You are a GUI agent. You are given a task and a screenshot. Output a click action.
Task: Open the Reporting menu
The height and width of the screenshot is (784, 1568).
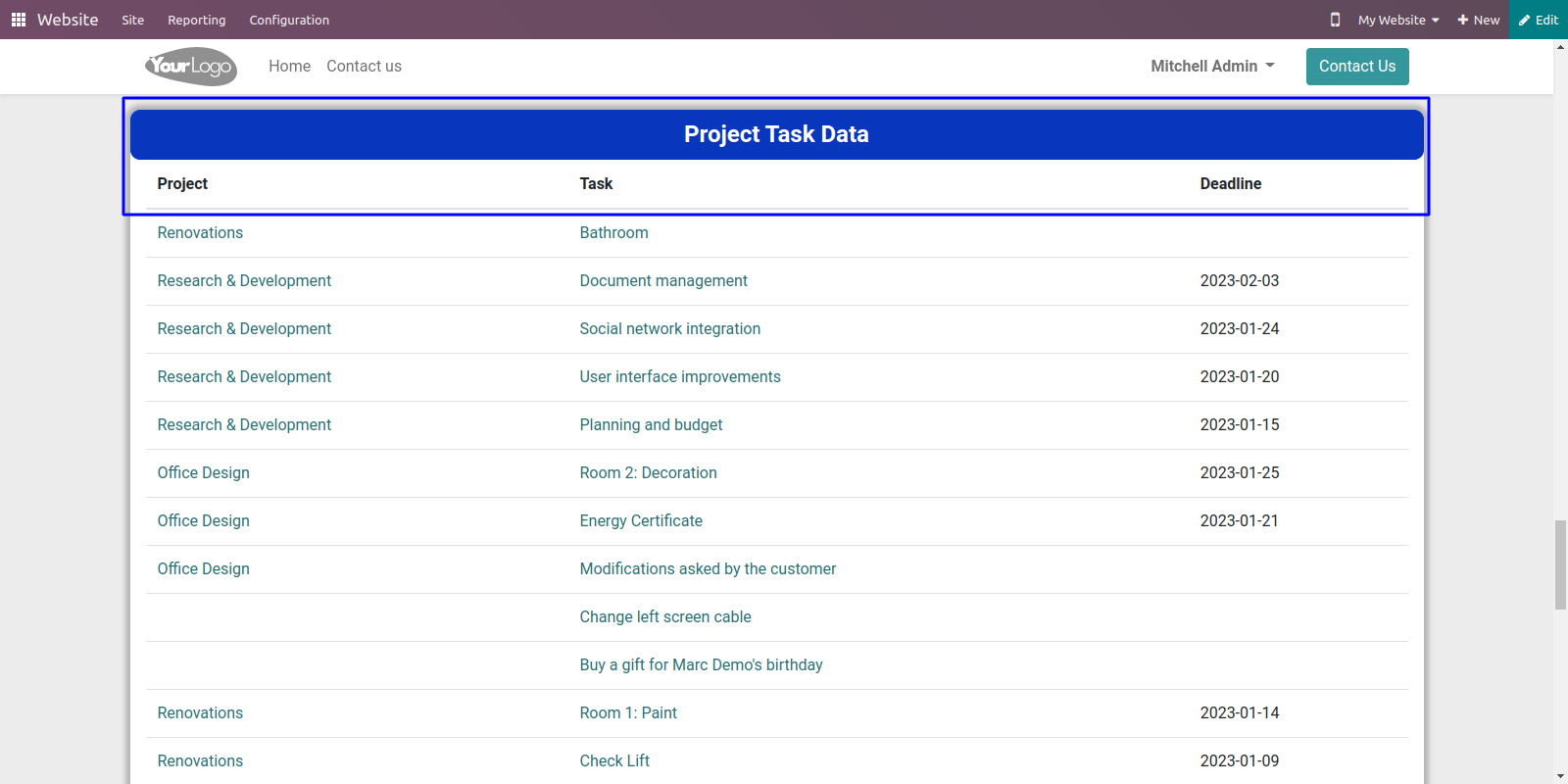click(x=196, y=20)
